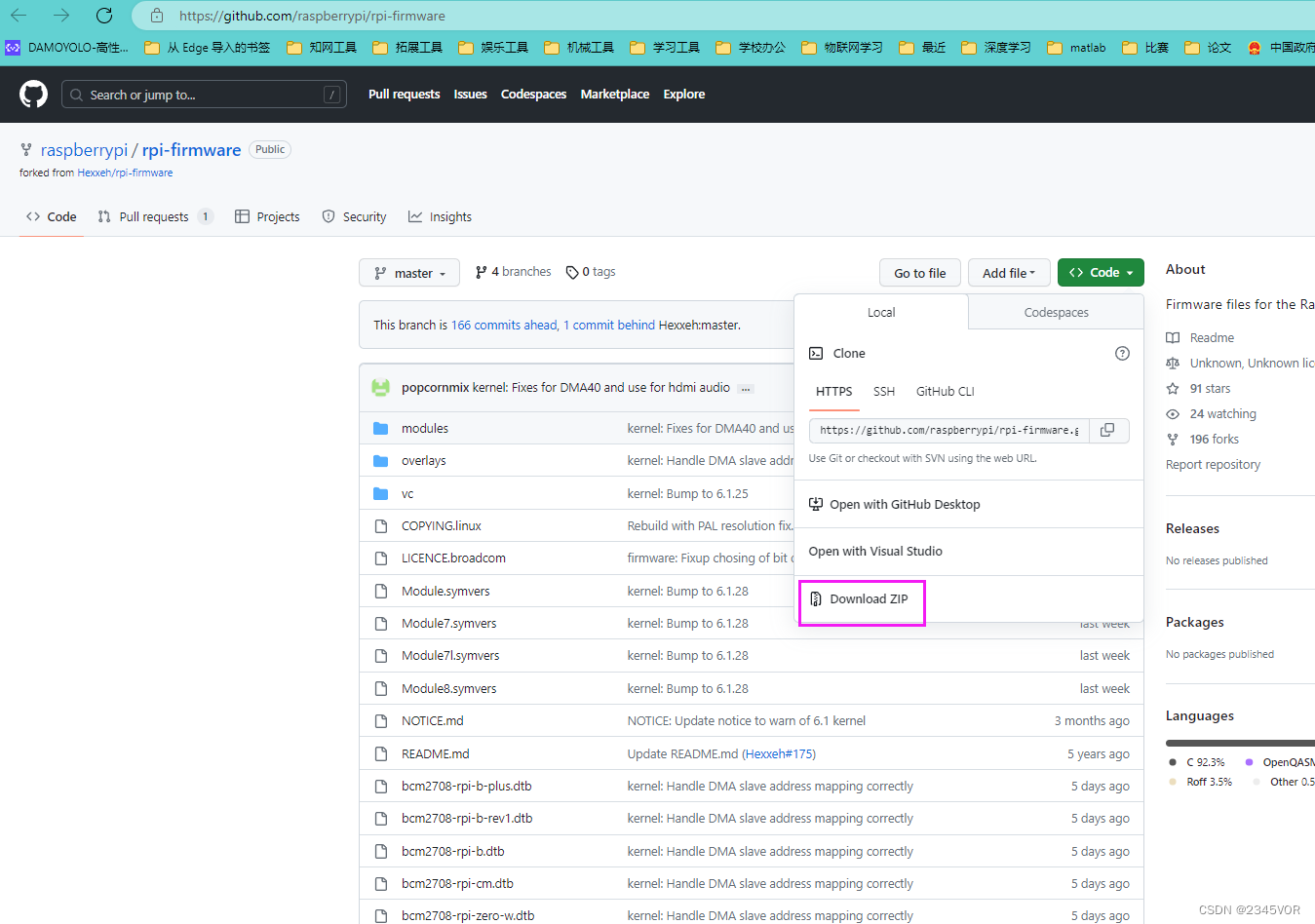Click Marketplace in top navigation
Image resolution: width=1315 pixels, height=924 pixels.
pos(614,95)
